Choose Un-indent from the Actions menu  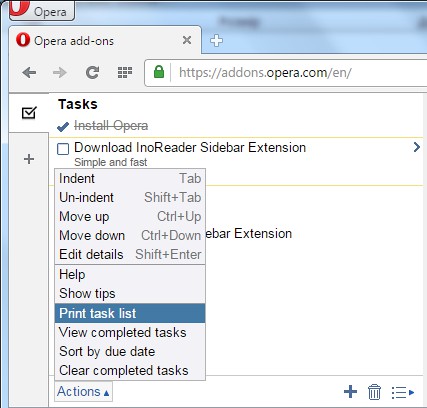click(130, 197)
